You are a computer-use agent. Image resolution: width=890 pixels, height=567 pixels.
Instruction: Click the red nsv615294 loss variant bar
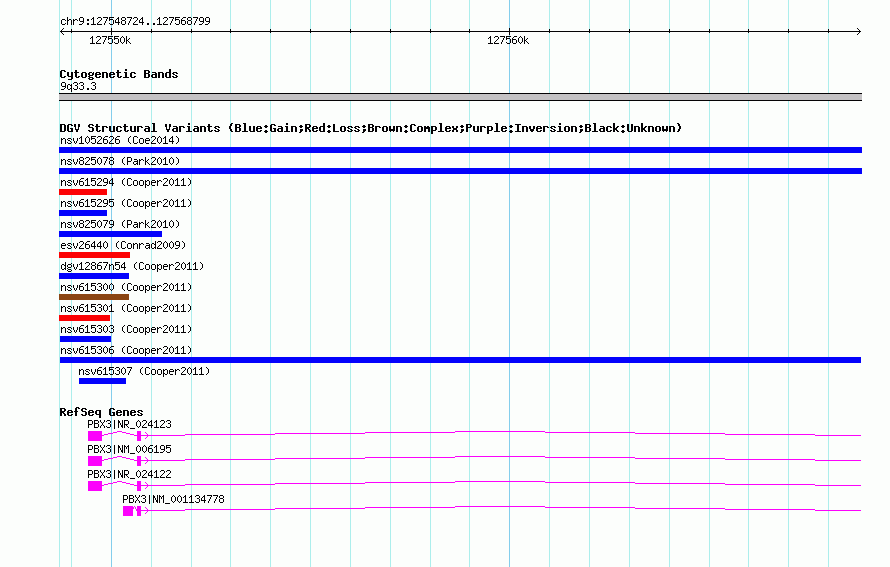coord(83,192)
